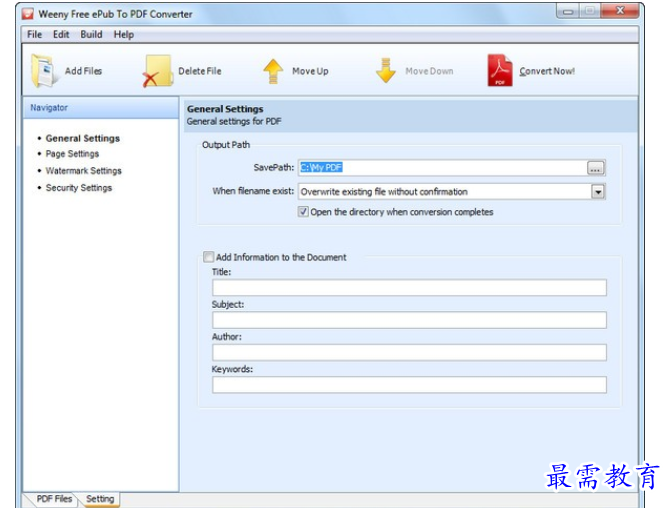Switch to the Setting tab
Viewport: 668px width, 508px height.
(x=100, y=499)
